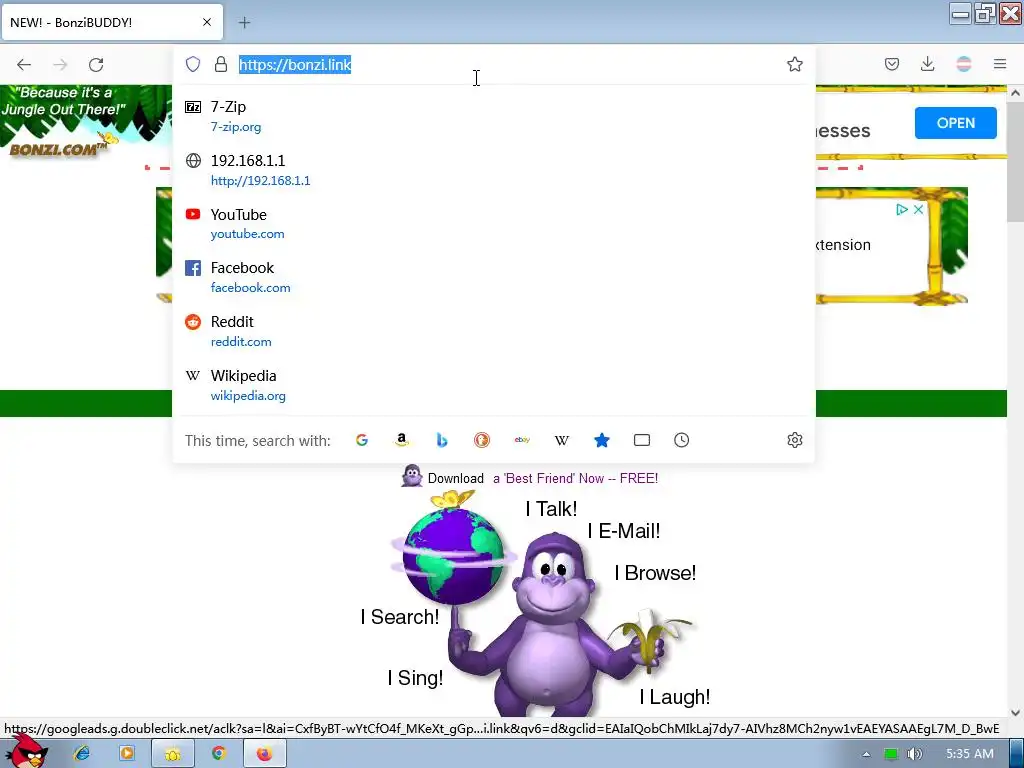View site security padlock info
Viewport: 1024px width, 768px height.
tap(221, 64)
